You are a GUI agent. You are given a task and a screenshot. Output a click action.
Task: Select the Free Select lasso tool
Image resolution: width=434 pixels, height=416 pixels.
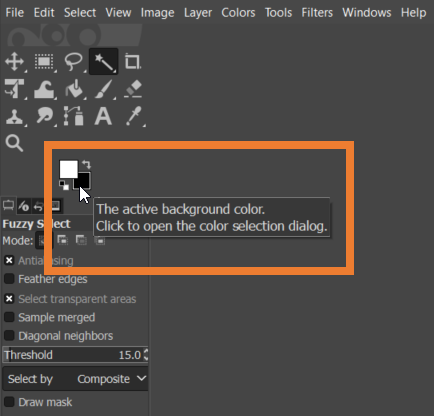click(x=73, y=62)
